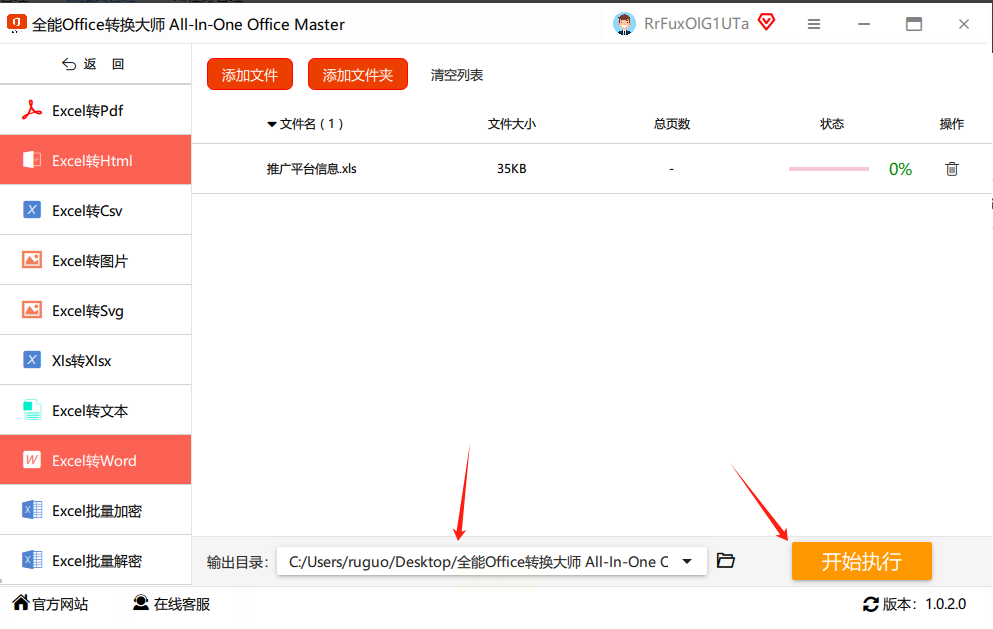The width and height of the screenshot is (993, 629).
Task: Start conversion with 开始执行 button
Action: [x=861, y=561]
